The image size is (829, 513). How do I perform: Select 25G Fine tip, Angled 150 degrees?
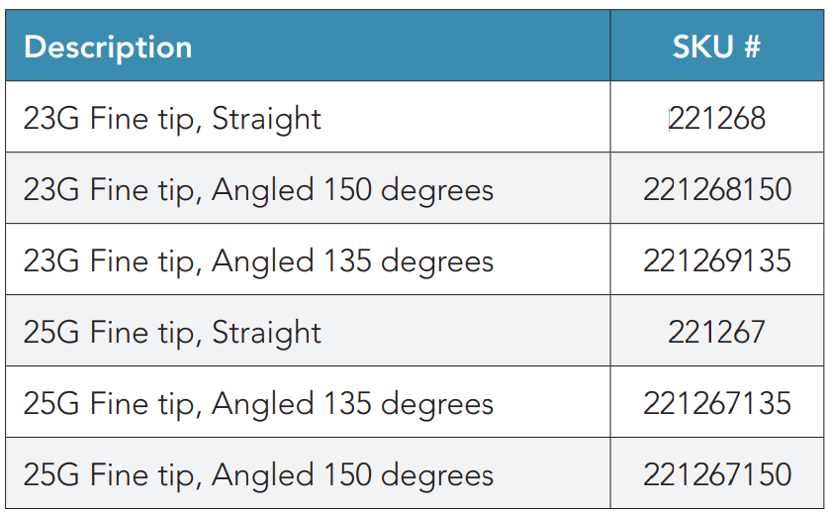[258, 475]
